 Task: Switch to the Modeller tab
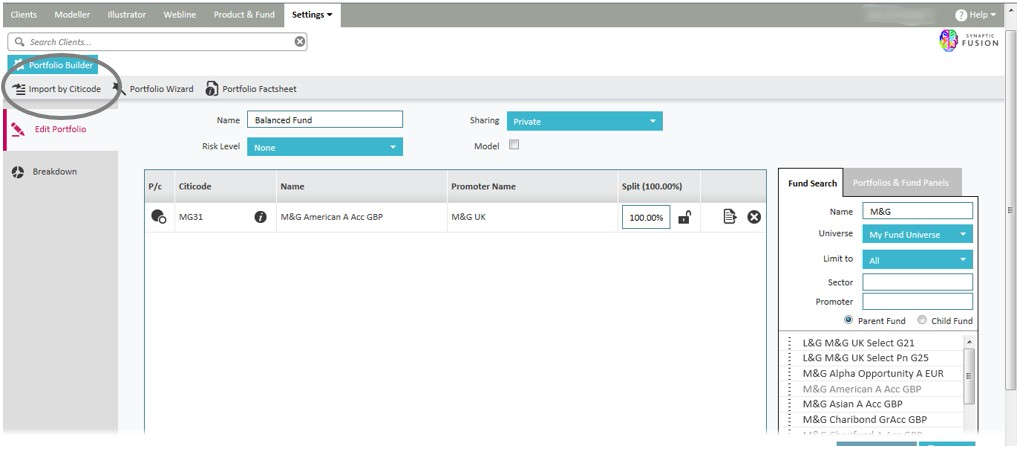tap(72, 14)
